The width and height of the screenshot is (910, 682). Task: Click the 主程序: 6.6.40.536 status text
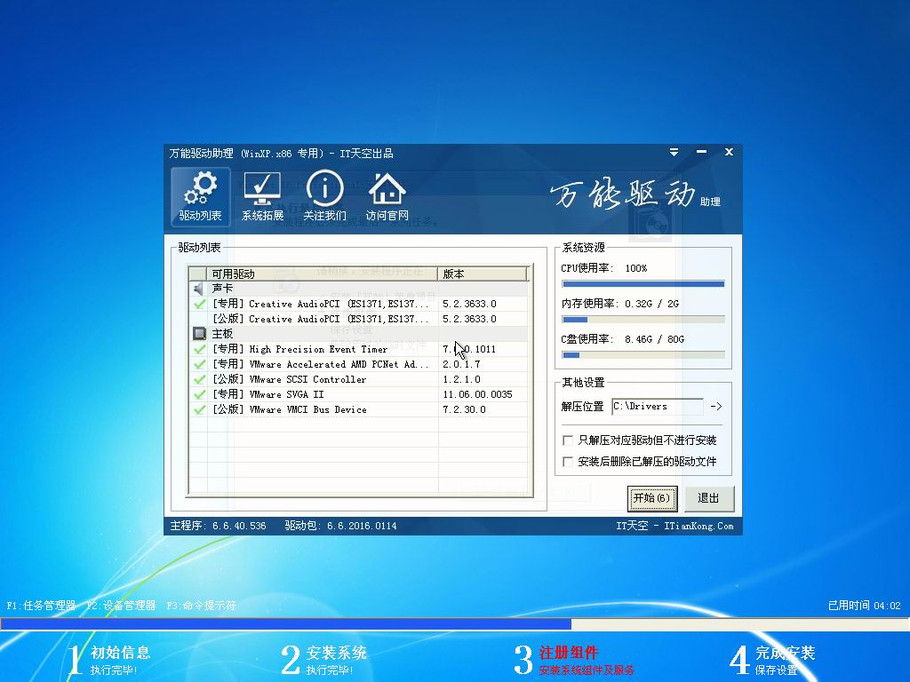pyautogui.click(x=218, y=526)
